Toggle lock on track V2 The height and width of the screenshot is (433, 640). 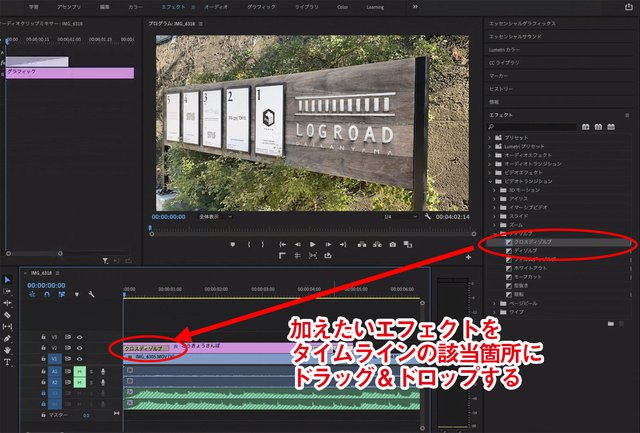coord(42,348)
